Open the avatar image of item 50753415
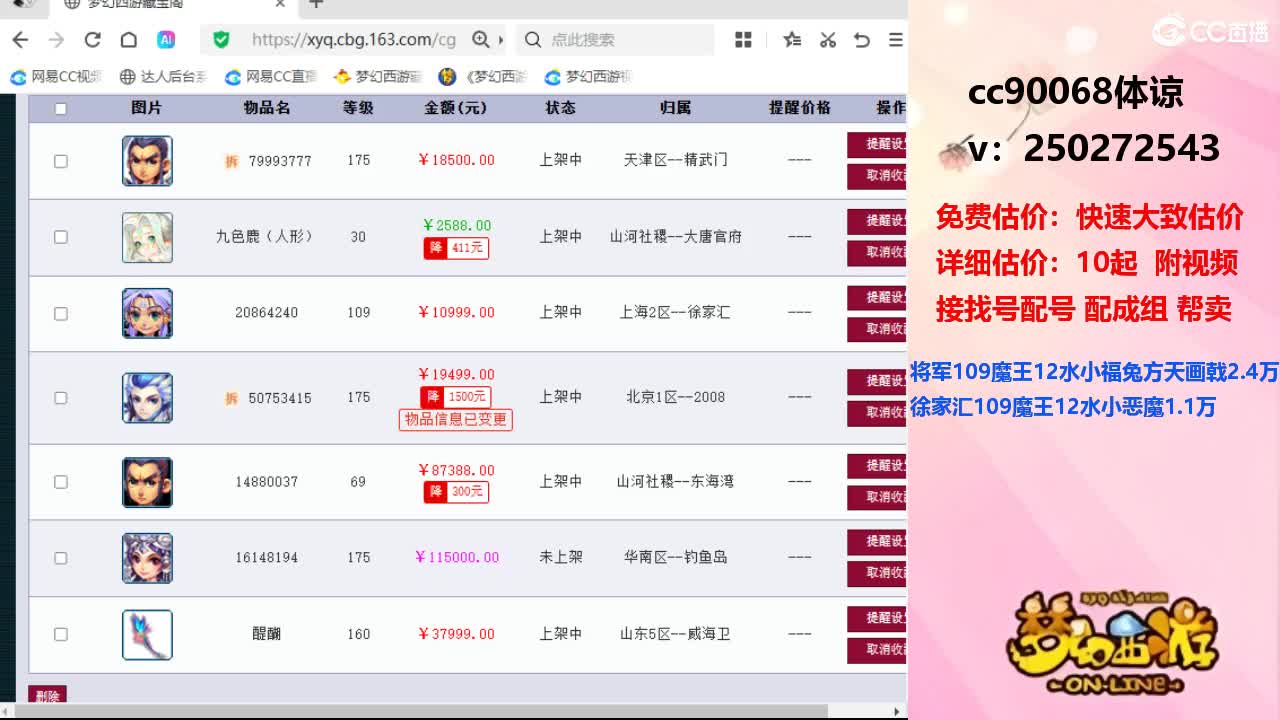This screenshot has height=720, width=1280. point(147,398)
